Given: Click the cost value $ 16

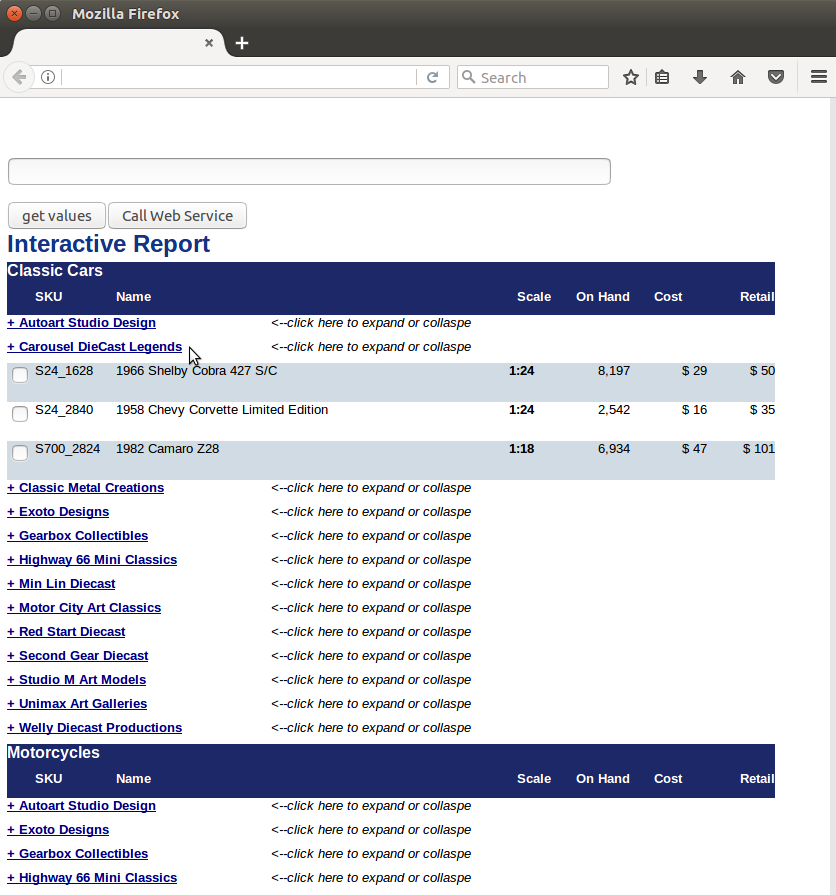Looking at the screenshot, I should click(x=694, y=409).
